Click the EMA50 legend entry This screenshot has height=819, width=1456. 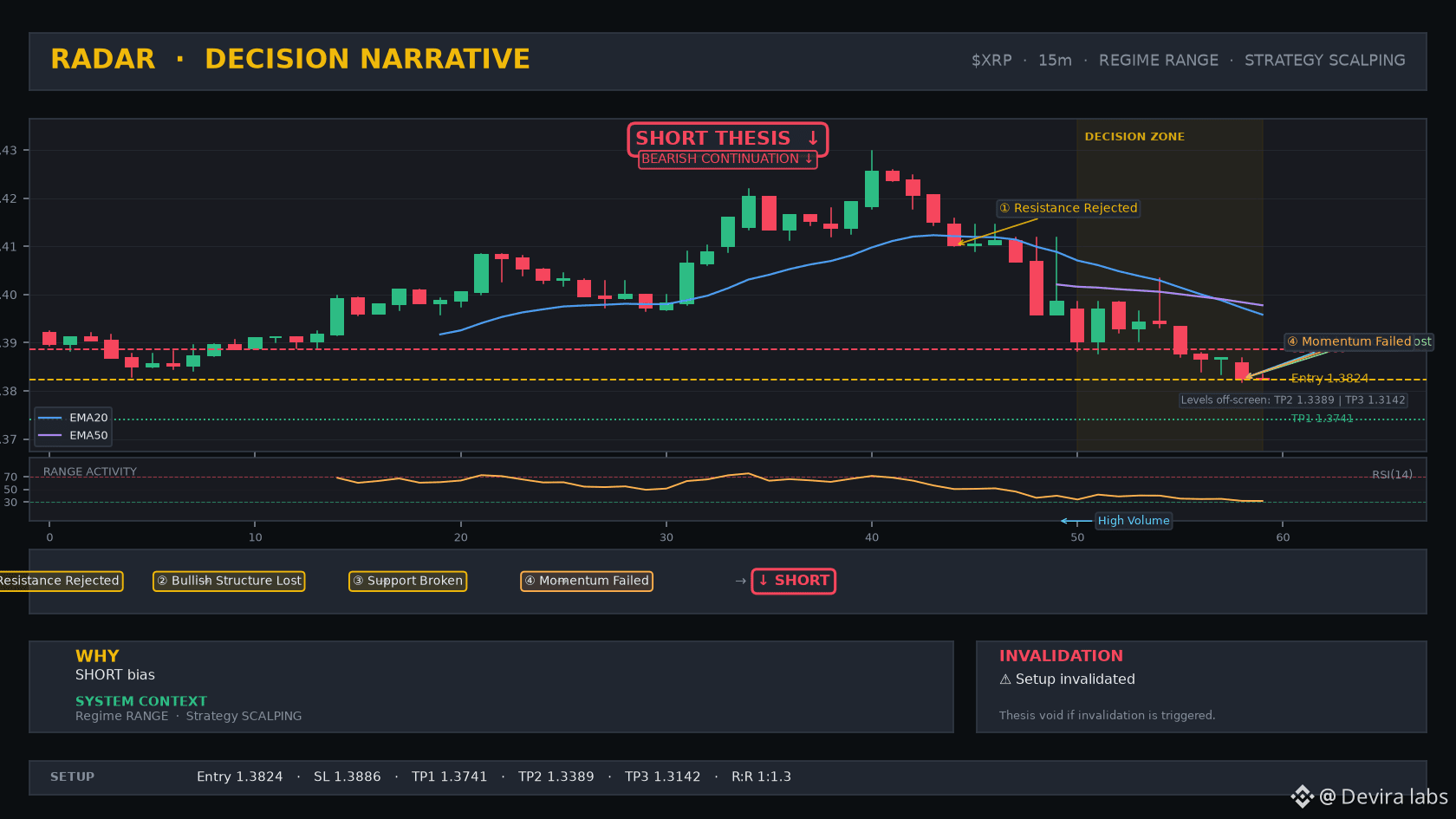tap(74, 436)
